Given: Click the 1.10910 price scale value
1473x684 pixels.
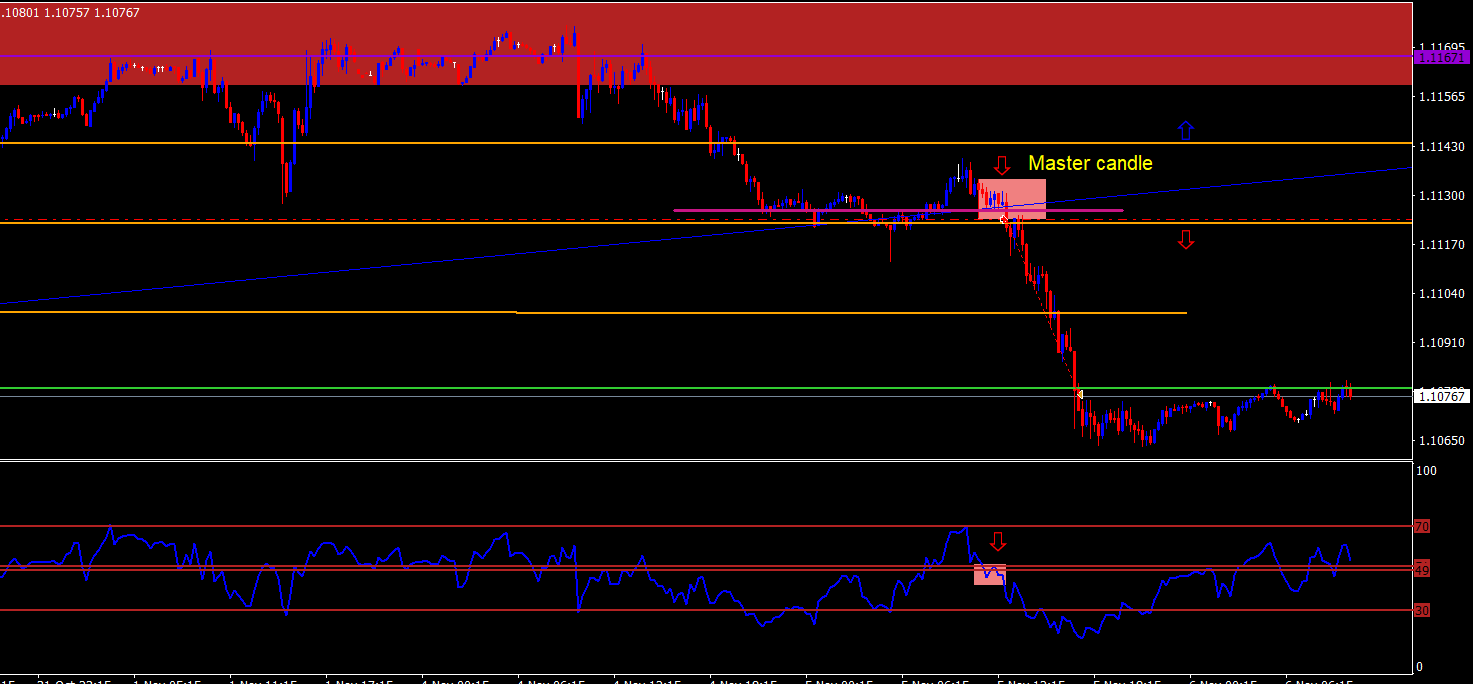Looking at the screenshot, I should (1442, 343).
